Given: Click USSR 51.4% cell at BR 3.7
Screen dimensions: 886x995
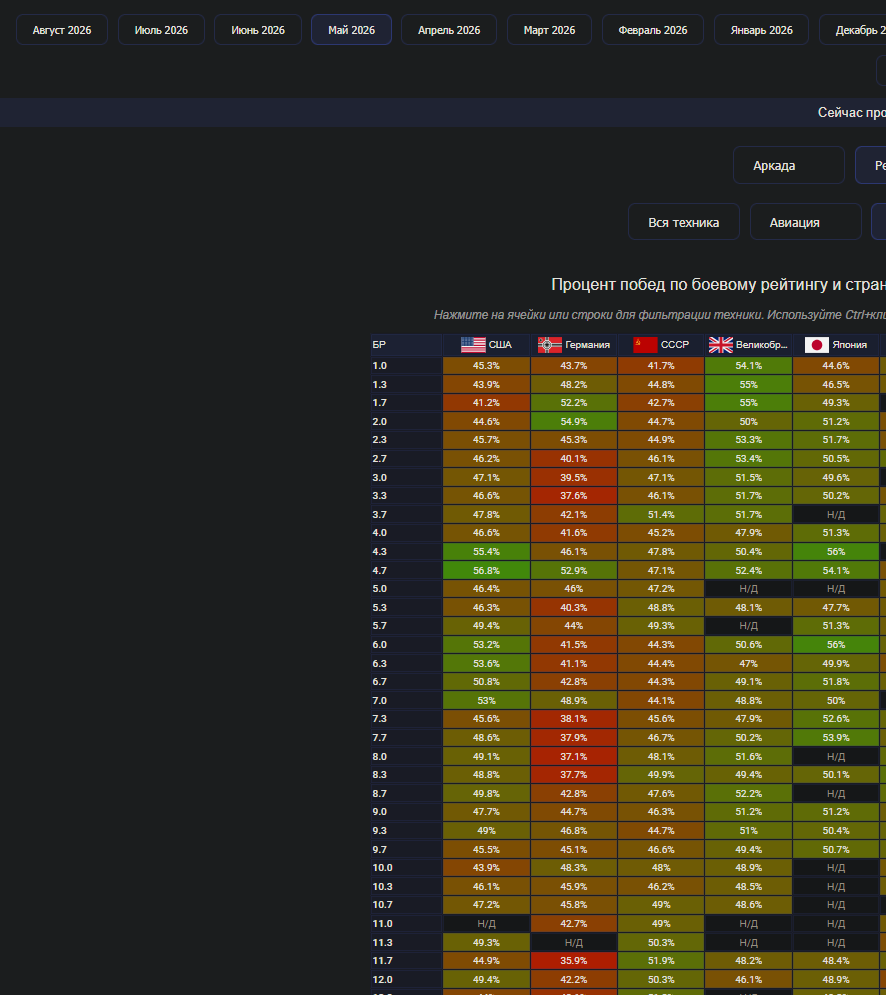Looking at the screenshot, I should [x=661, y=515].
